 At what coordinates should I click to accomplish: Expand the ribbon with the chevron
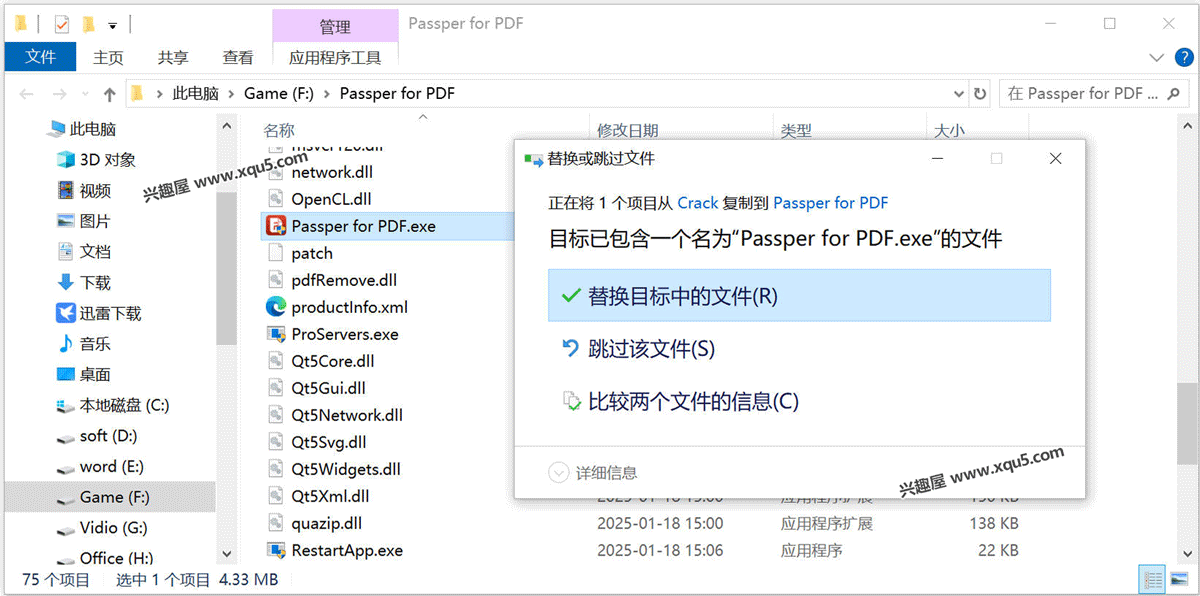[1157, 58]
